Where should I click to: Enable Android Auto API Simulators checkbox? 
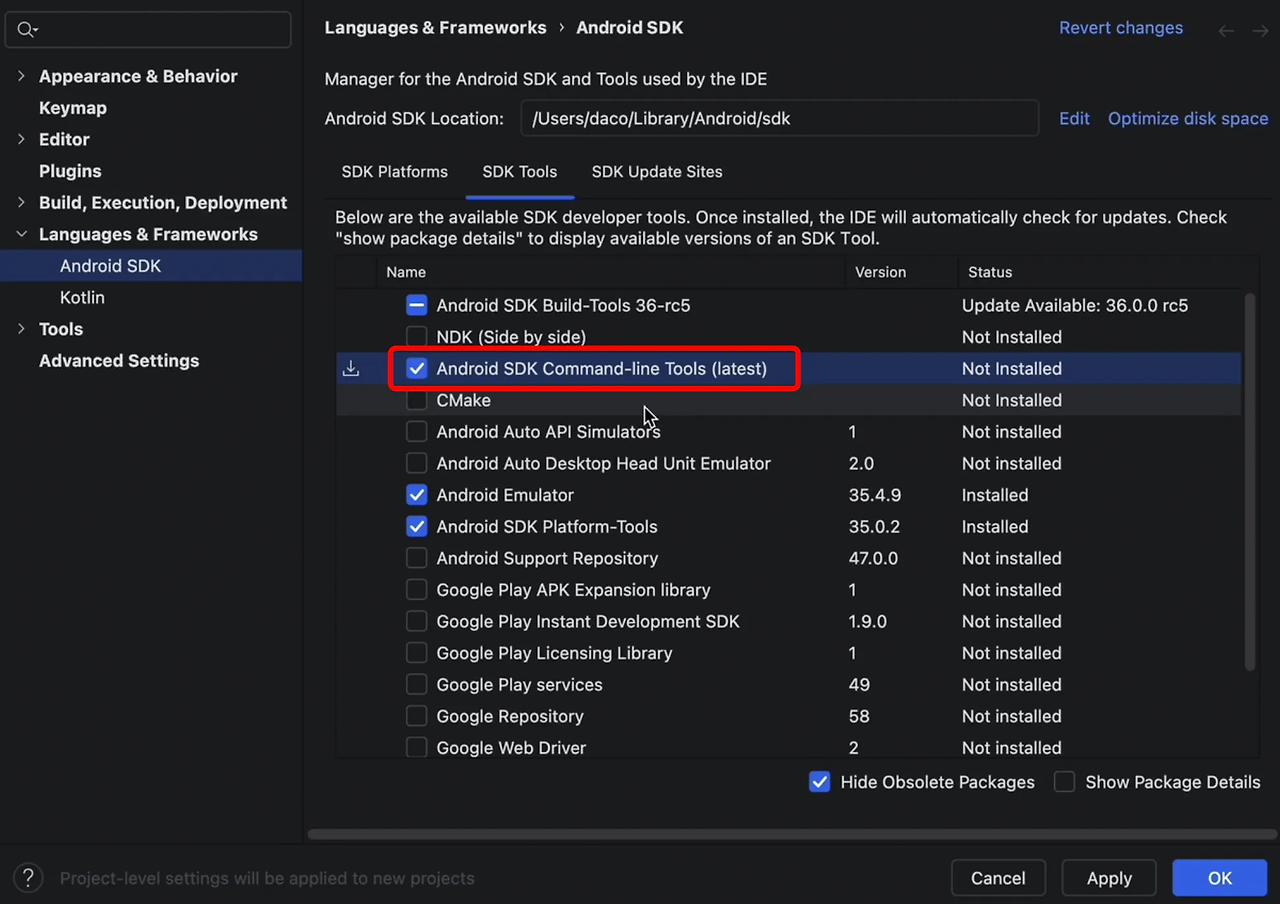[417, 432]
